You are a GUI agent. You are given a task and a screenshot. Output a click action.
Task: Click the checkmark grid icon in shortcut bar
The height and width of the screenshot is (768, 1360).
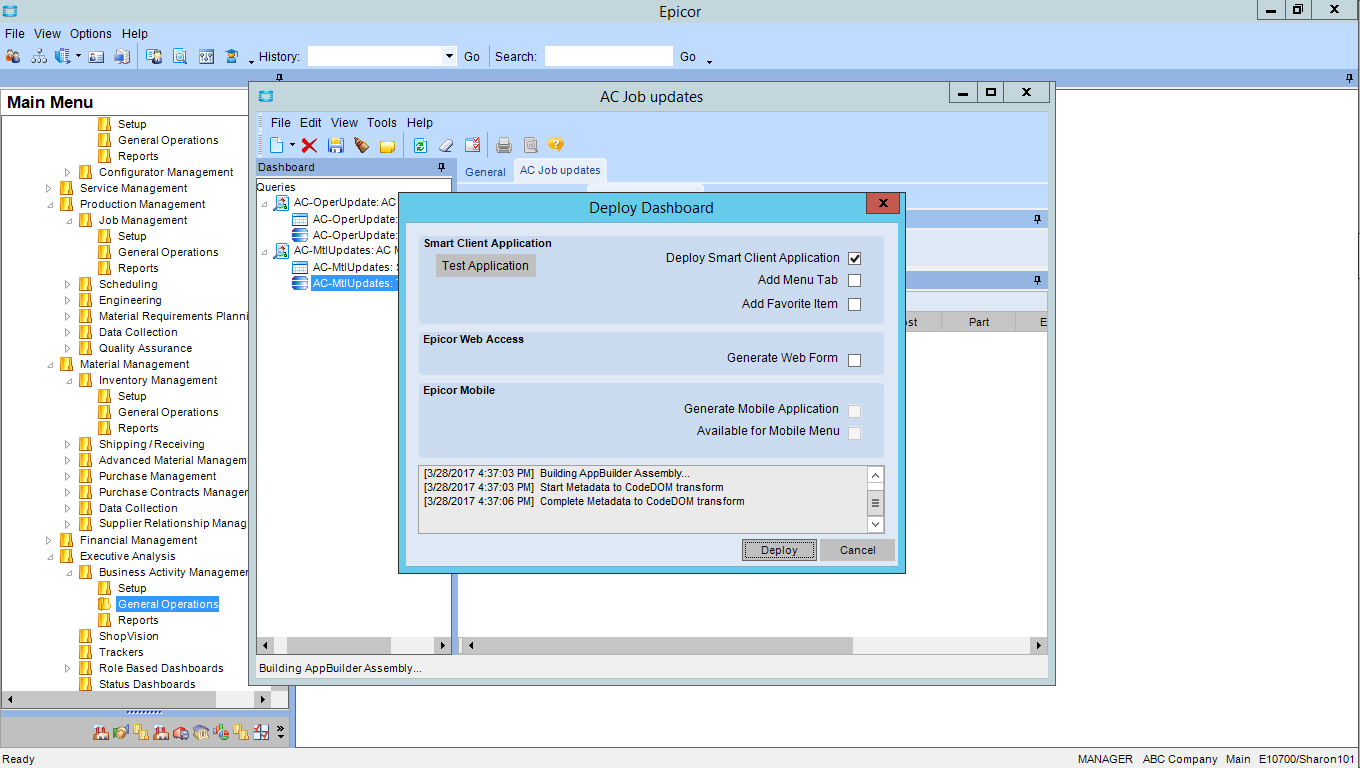tap(261, 733)
